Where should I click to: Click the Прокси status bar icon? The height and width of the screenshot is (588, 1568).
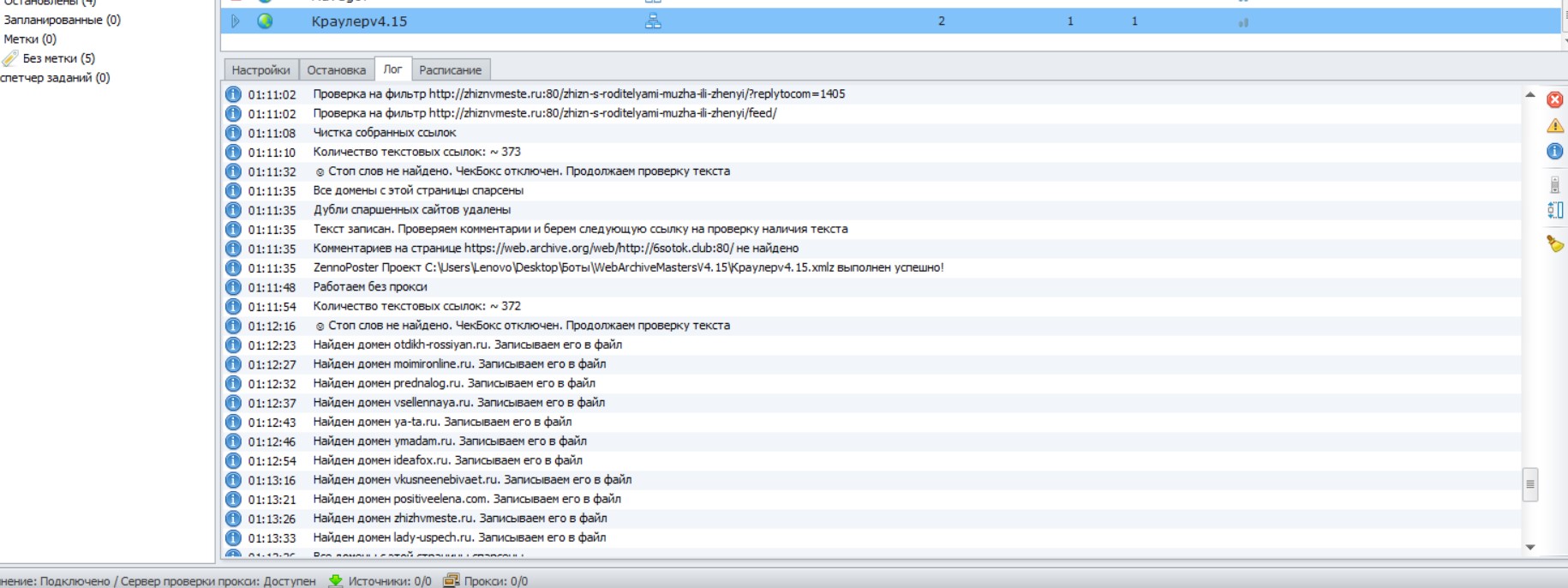(452, 580)
